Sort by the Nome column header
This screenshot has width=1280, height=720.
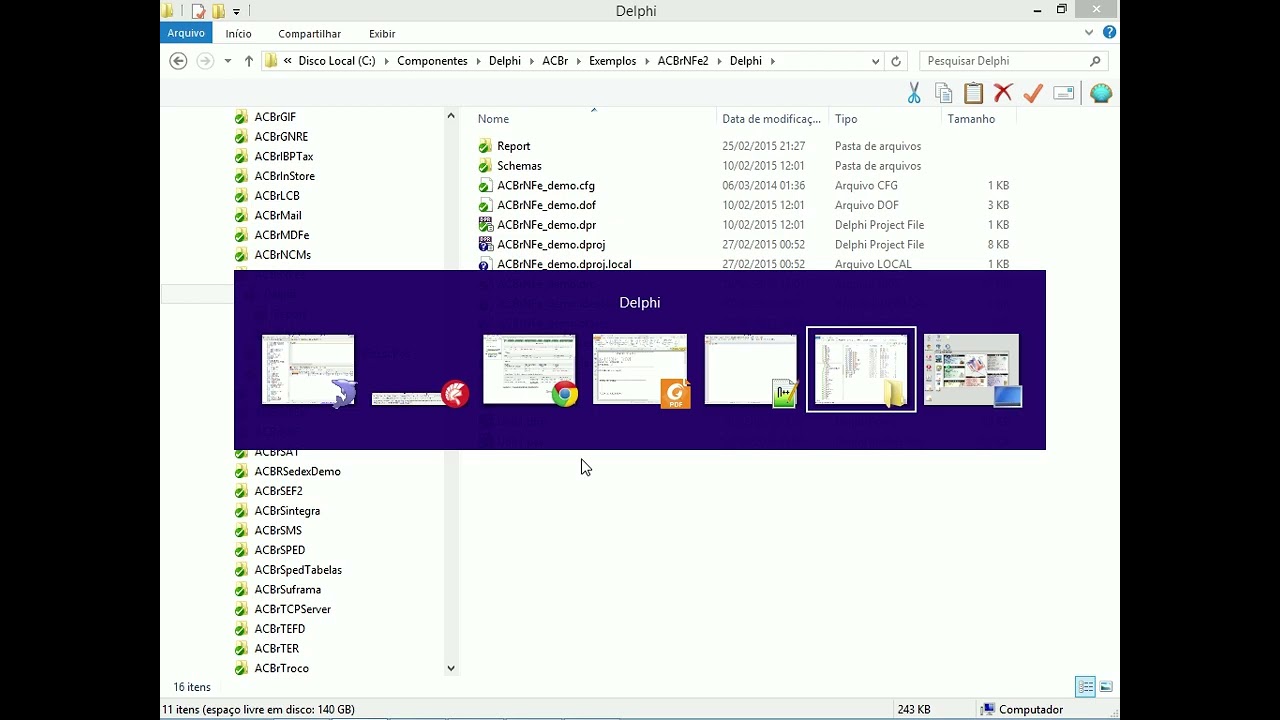click(x=594, y=119)
